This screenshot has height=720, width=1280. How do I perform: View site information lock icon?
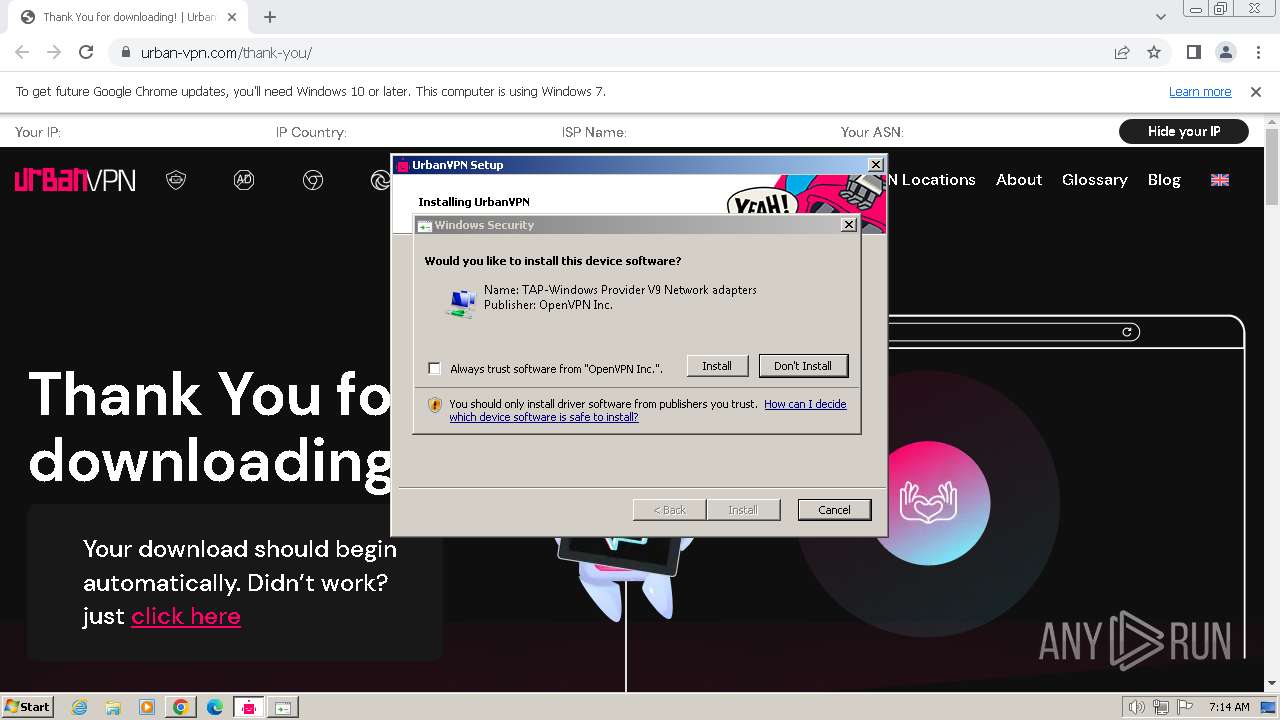click(125, 53)
